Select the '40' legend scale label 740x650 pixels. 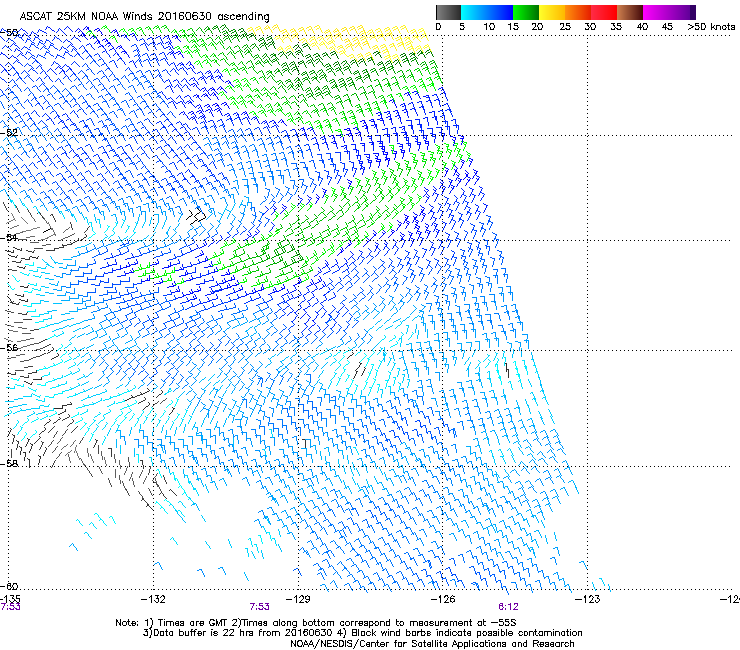point(642,26)
